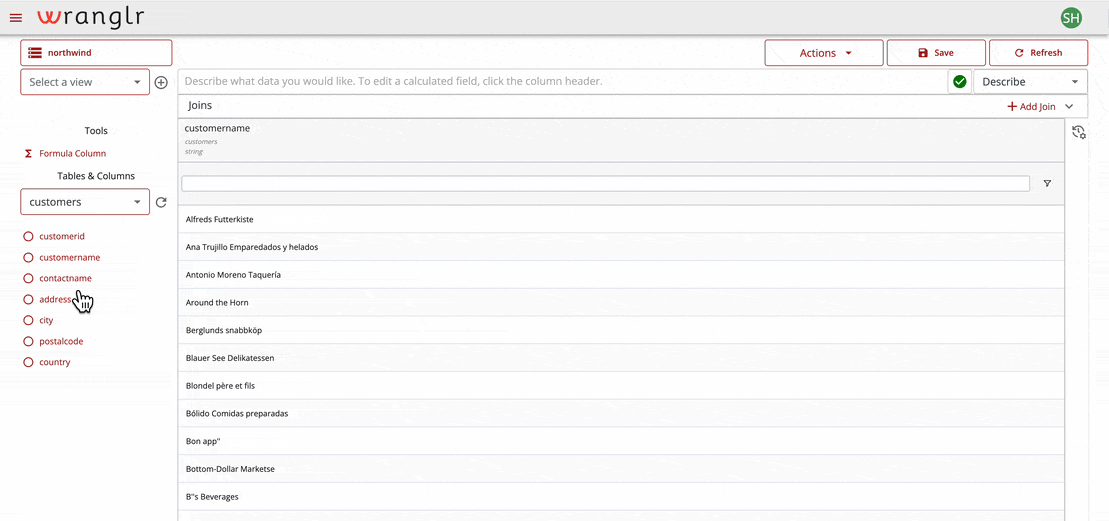This screenshot has height=521, width=1109.
Task: Click the Refresh button
Action: click(1038, 53)
